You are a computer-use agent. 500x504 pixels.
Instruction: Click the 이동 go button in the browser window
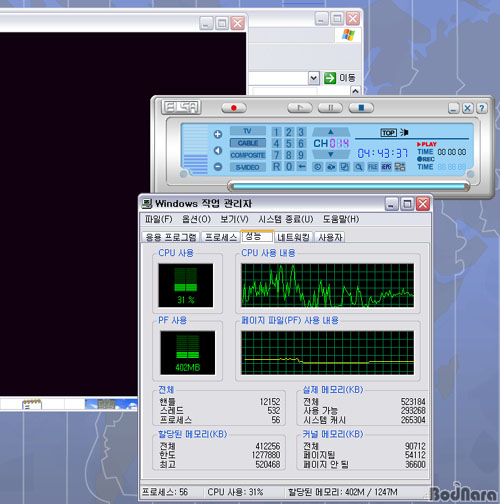340,78
